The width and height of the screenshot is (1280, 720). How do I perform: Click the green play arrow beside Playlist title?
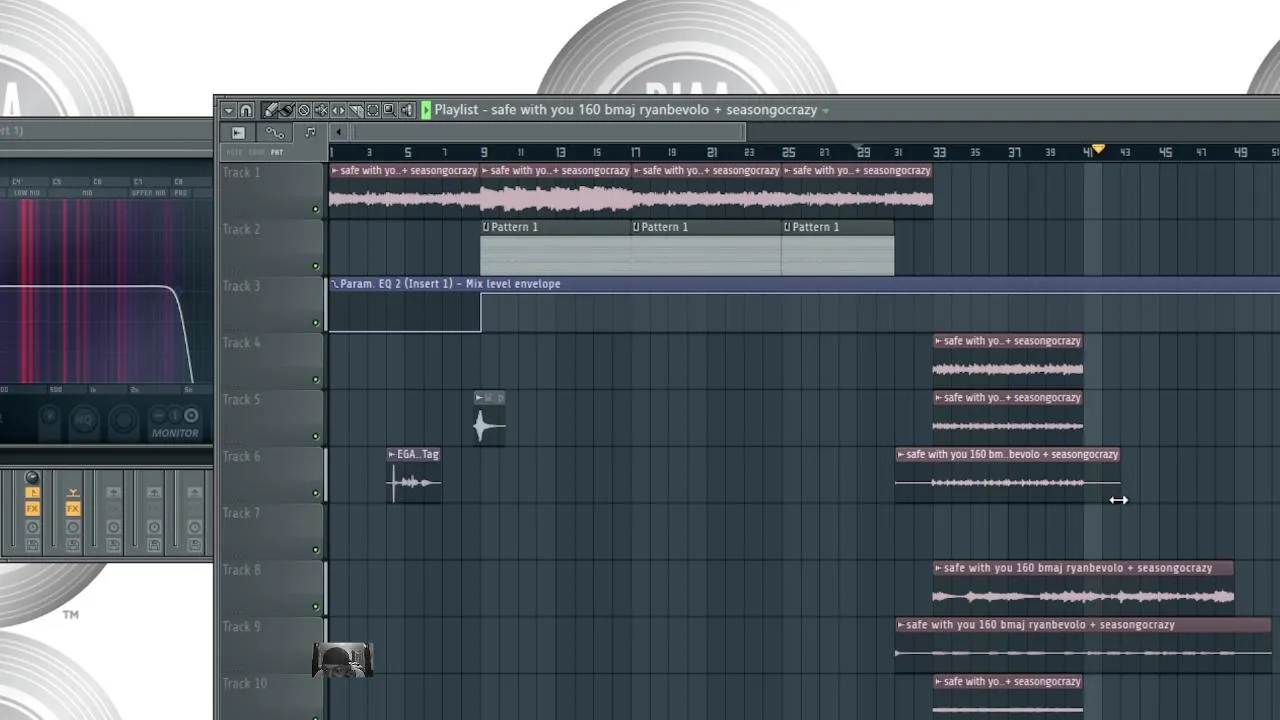coord(426,110)
